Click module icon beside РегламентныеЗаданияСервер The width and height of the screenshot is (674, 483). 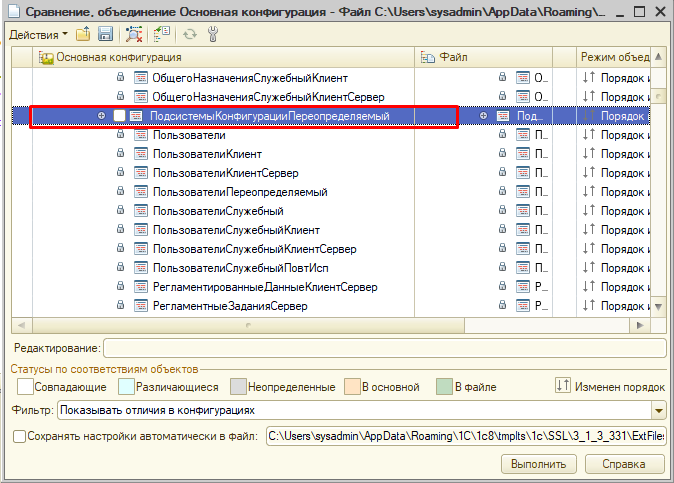141,306
